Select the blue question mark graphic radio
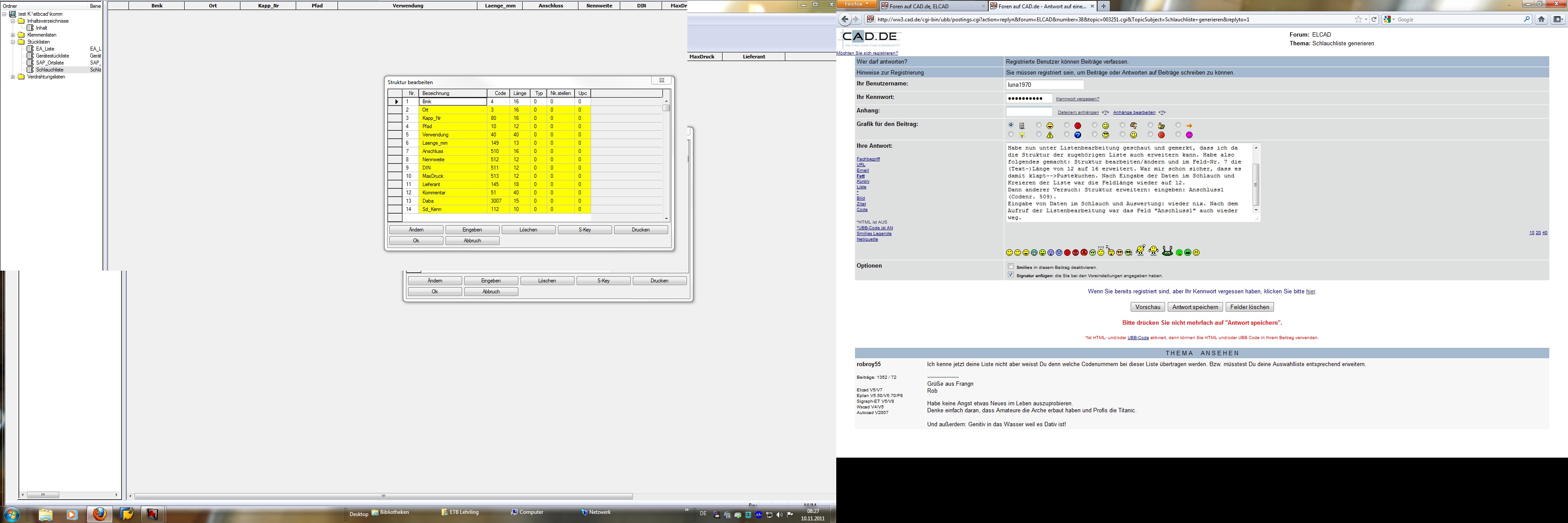The image size is (1568, 523). [1066, 134]
